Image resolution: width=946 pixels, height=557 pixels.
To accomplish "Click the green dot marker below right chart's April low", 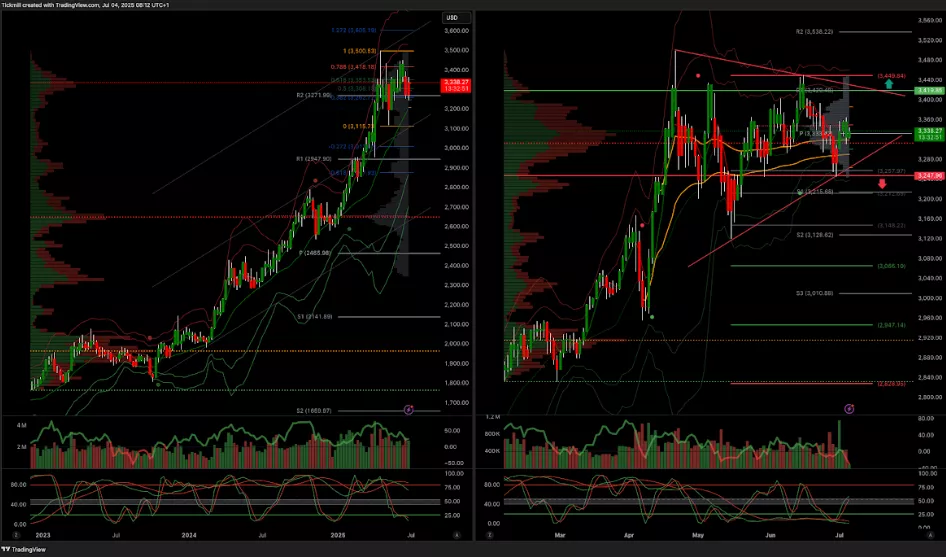I will [x=652, y=317].
